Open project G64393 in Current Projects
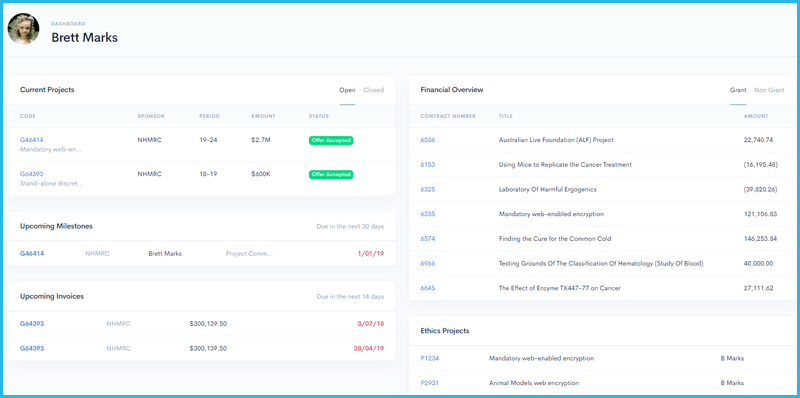Viewport: 800px width, 398px height. [32, 174]
